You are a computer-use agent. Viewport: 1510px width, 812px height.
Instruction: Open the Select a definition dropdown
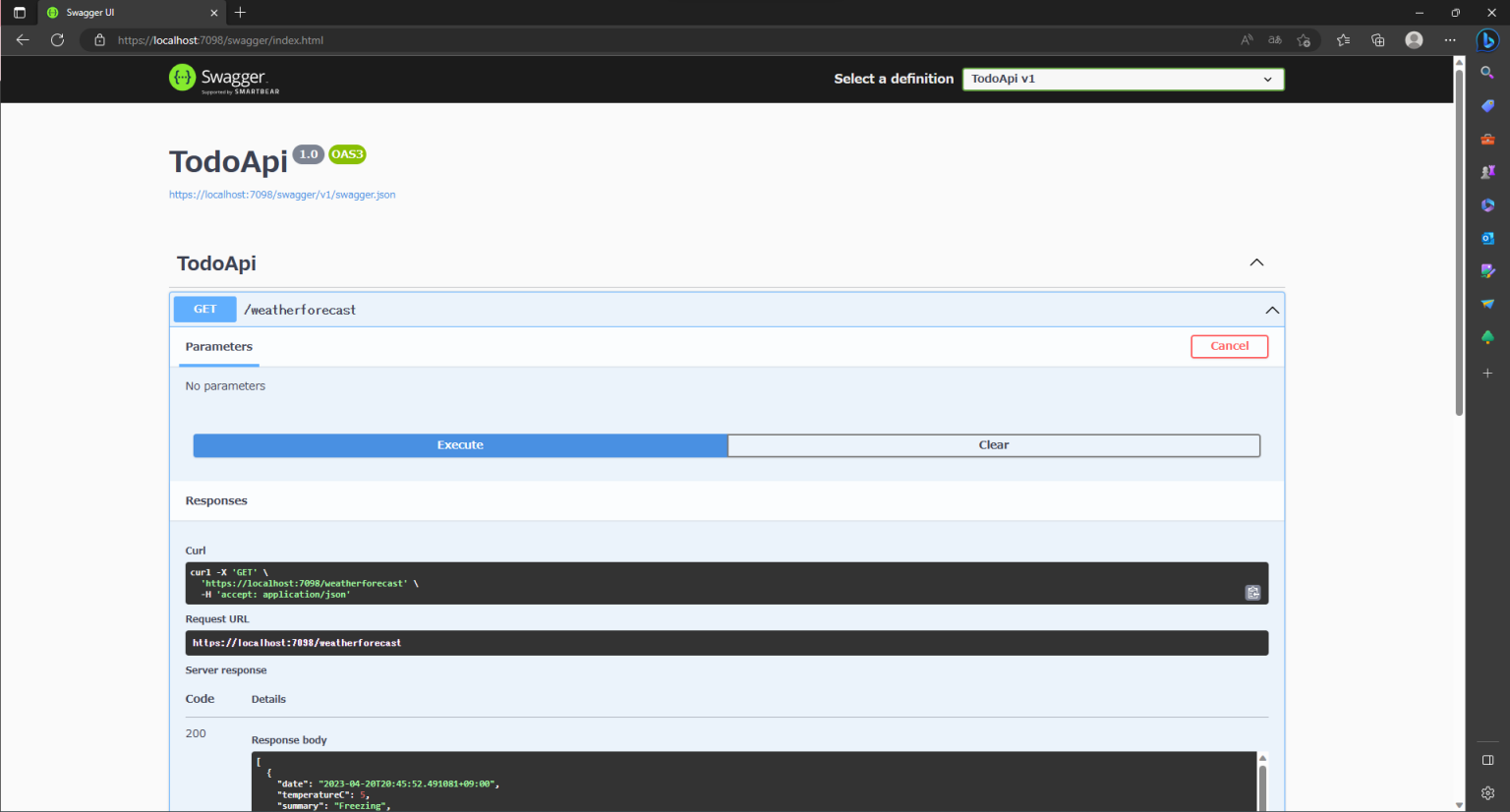(1123, 79)
